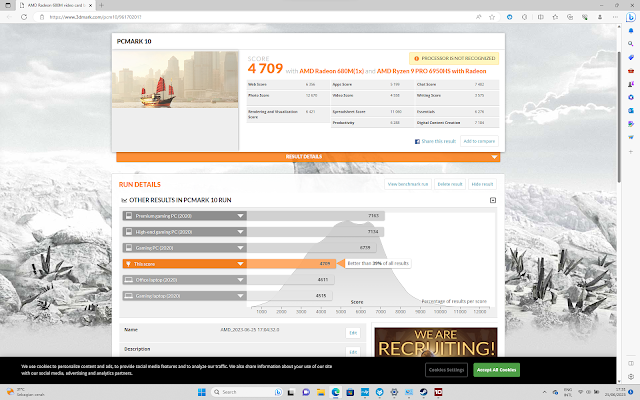Open the Games chess icon in sidebar
640x400 pixels.
[631, 84]
